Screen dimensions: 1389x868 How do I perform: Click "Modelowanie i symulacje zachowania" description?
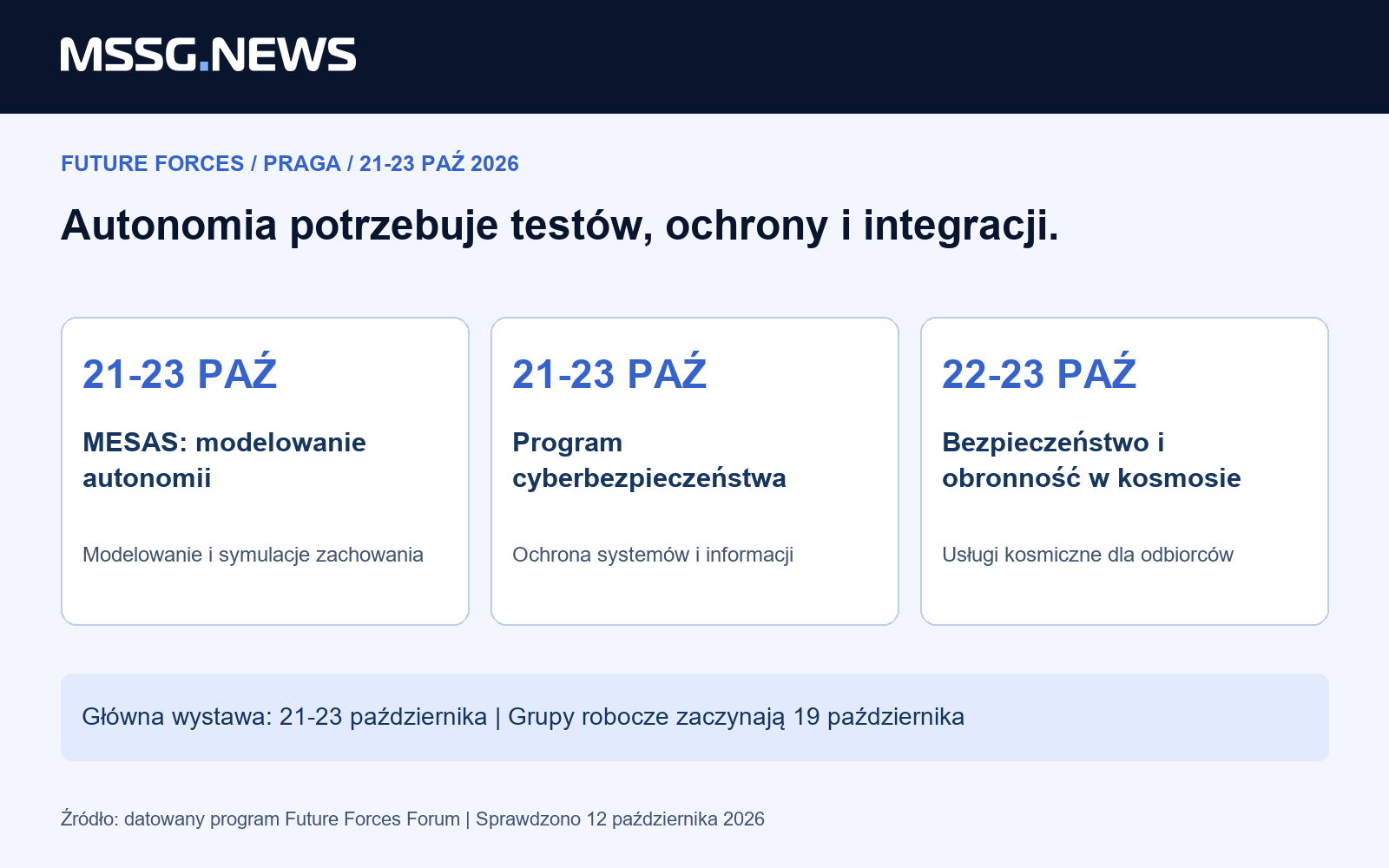tap(253, 555)
